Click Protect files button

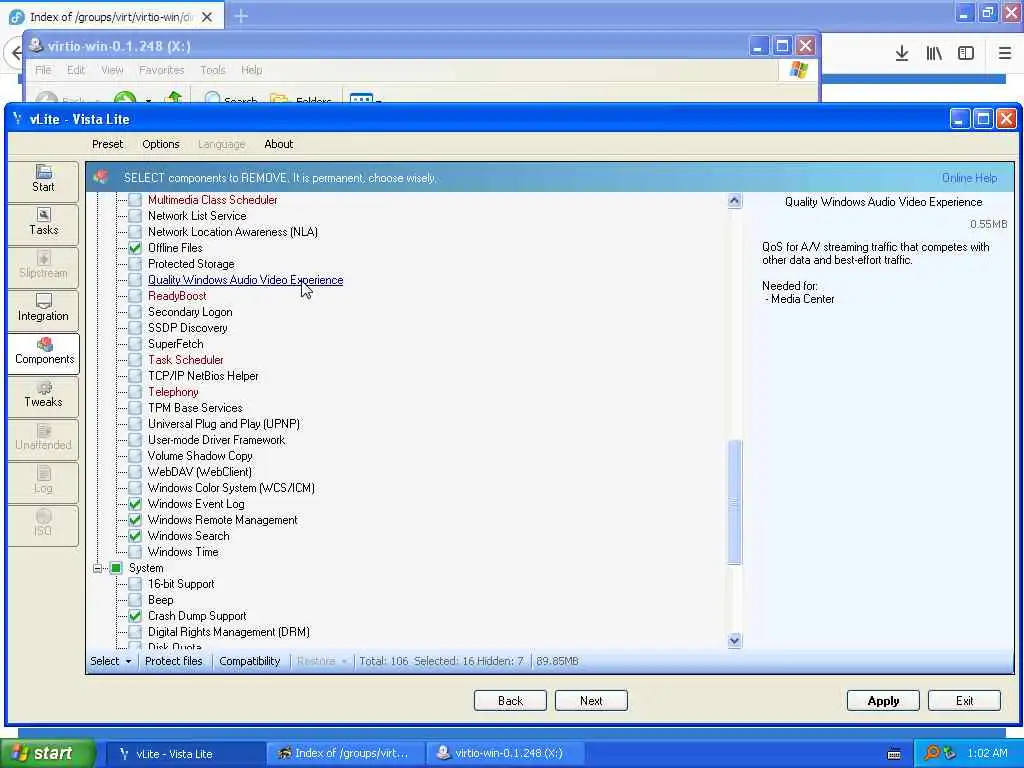point(174,661)
